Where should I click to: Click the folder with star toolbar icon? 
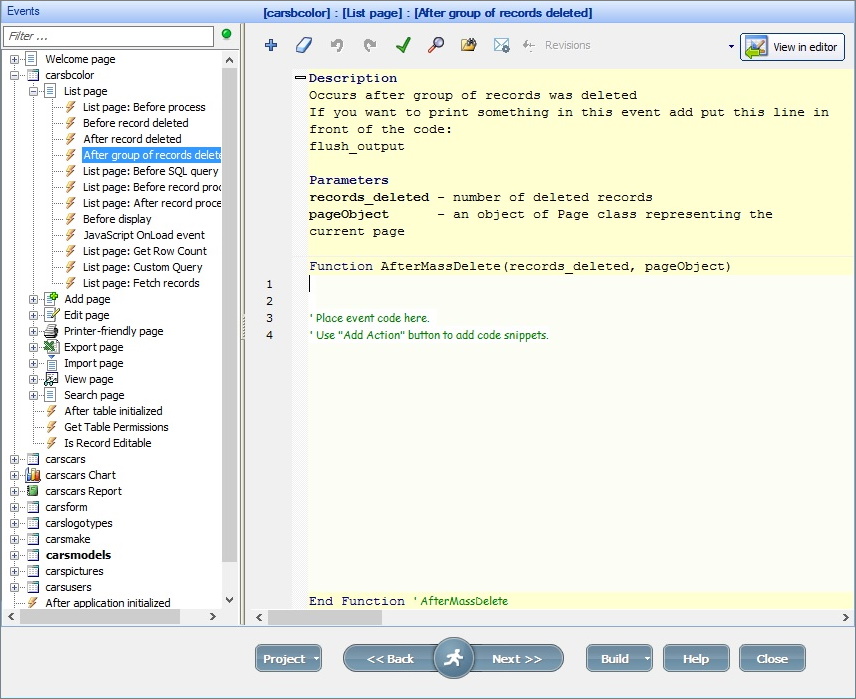(x=468, y=45)
